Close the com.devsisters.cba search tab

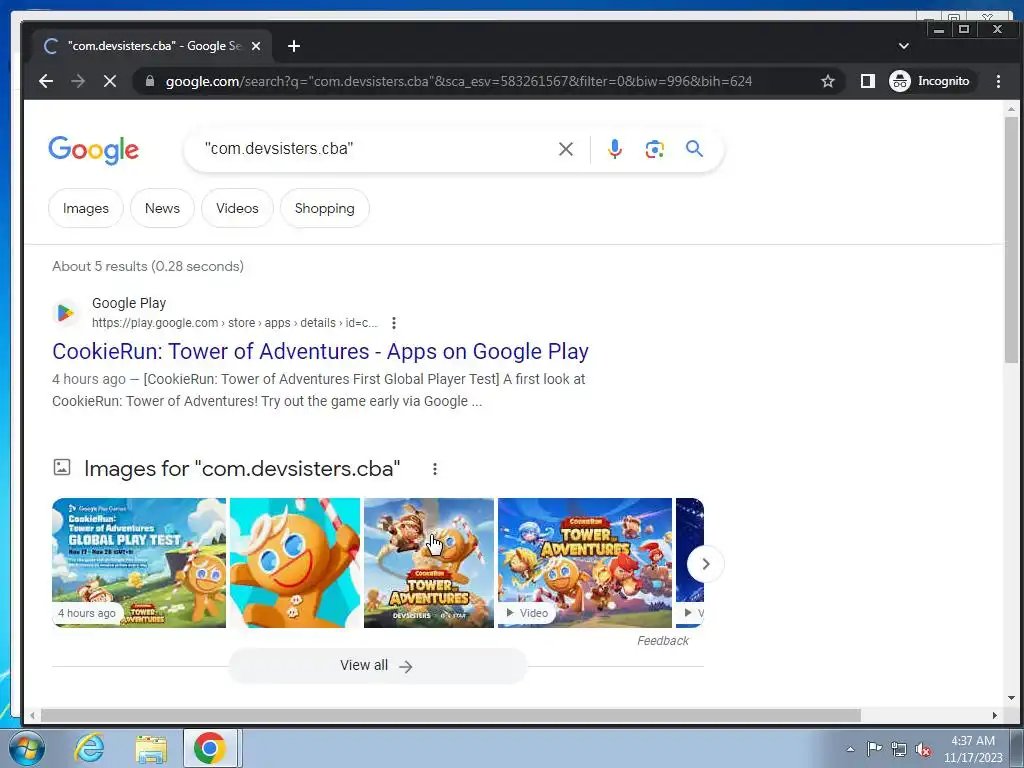[x=256, y=46]
